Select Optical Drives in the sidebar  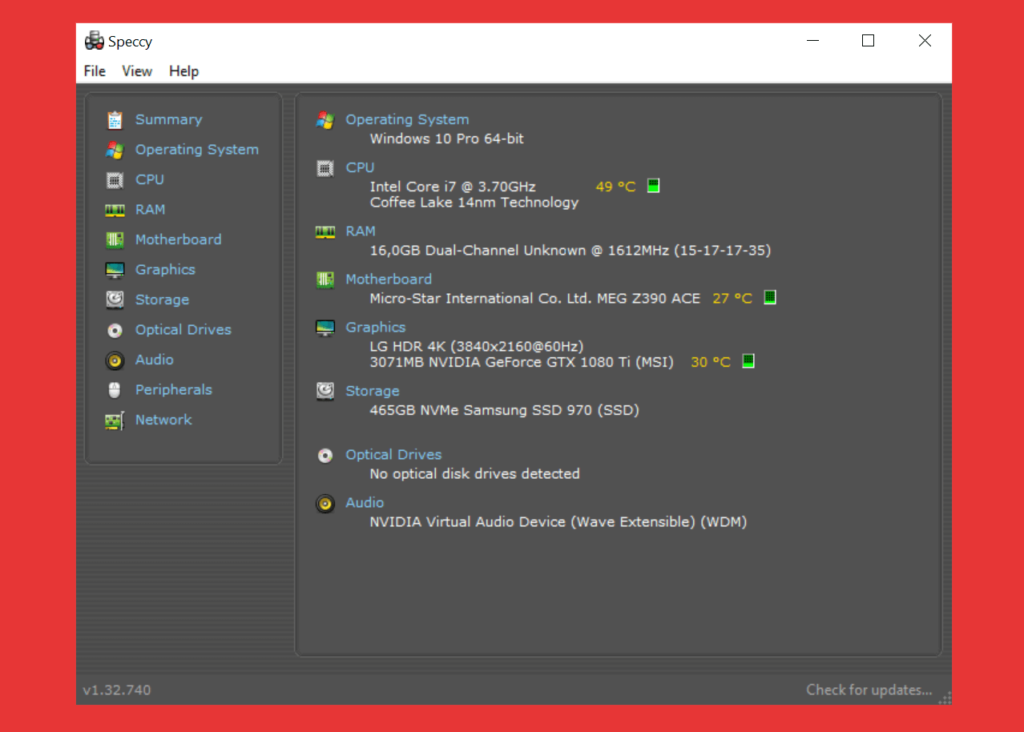[183, 330]
